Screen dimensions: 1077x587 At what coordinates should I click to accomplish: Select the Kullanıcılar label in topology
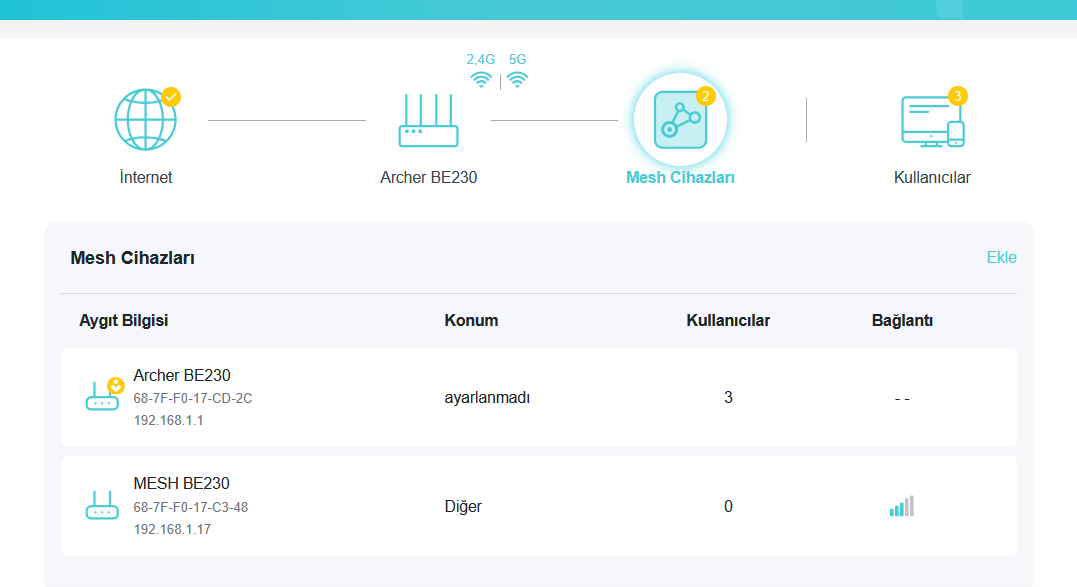pos(932,177)
